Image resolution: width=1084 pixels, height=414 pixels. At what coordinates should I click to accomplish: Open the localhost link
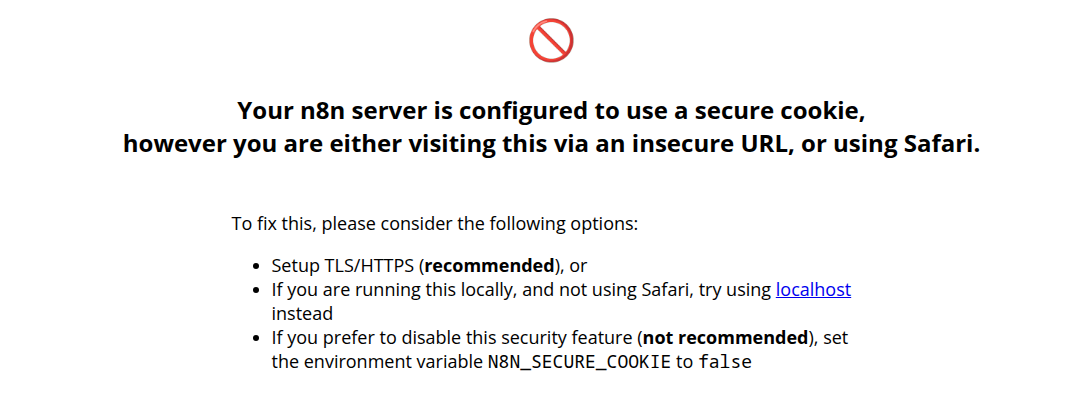point(813,290)
